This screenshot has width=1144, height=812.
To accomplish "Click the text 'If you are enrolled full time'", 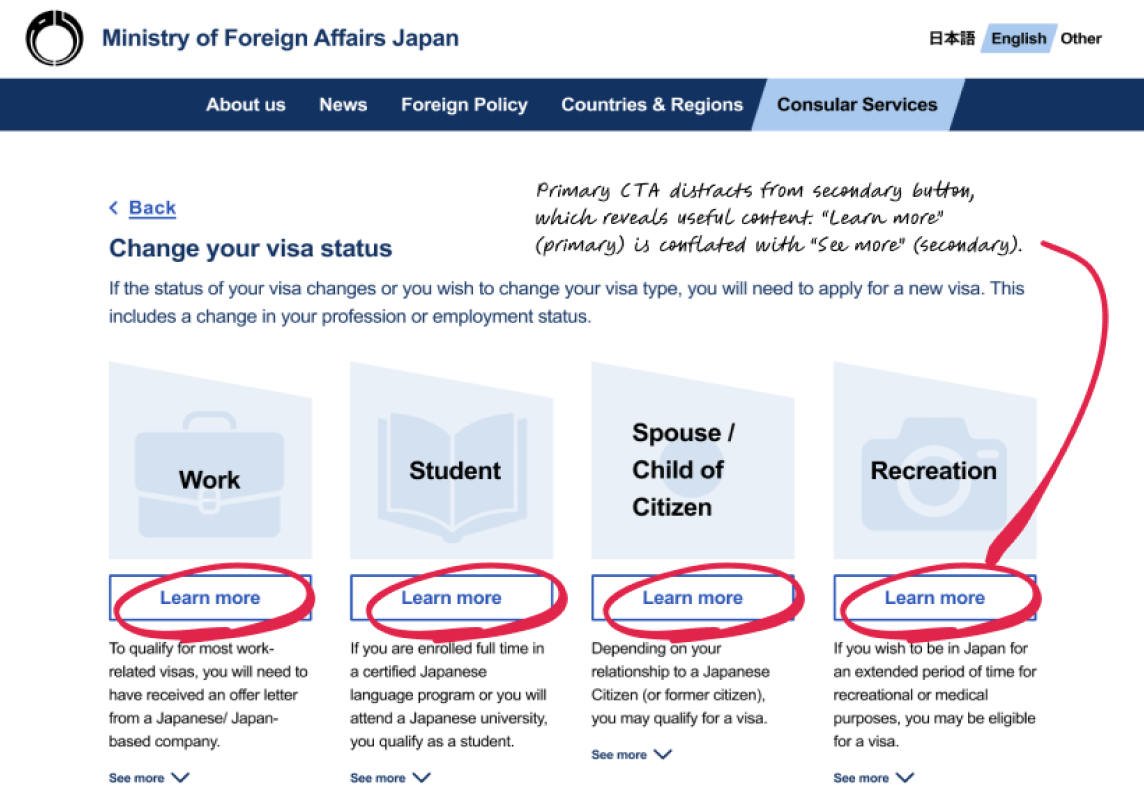I will [x=449, y=695].
